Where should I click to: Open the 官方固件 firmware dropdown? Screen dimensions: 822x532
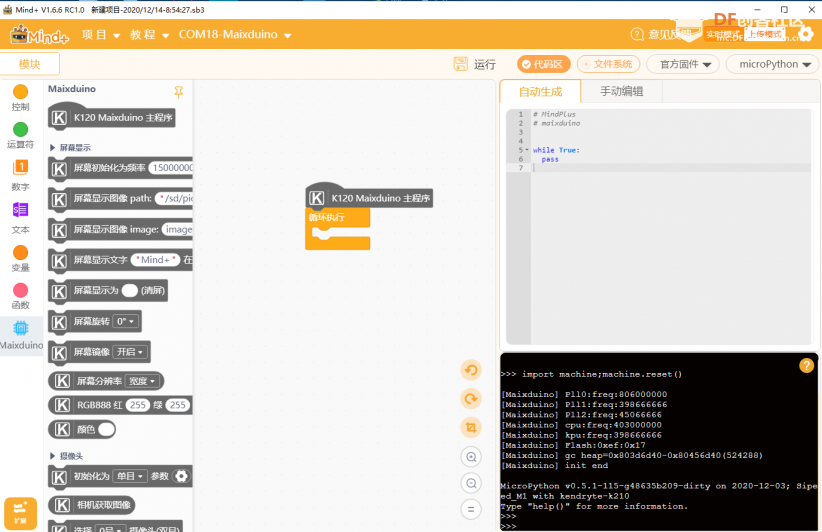685,64
